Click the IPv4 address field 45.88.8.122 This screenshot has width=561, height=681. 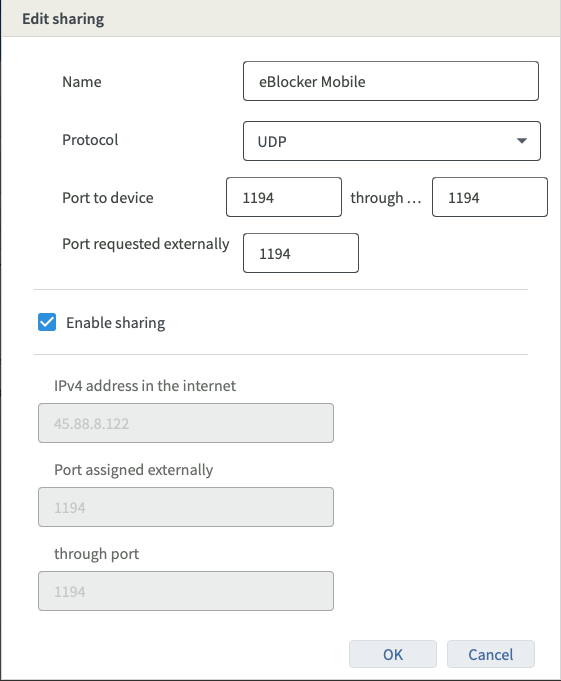tap(186, 423)
